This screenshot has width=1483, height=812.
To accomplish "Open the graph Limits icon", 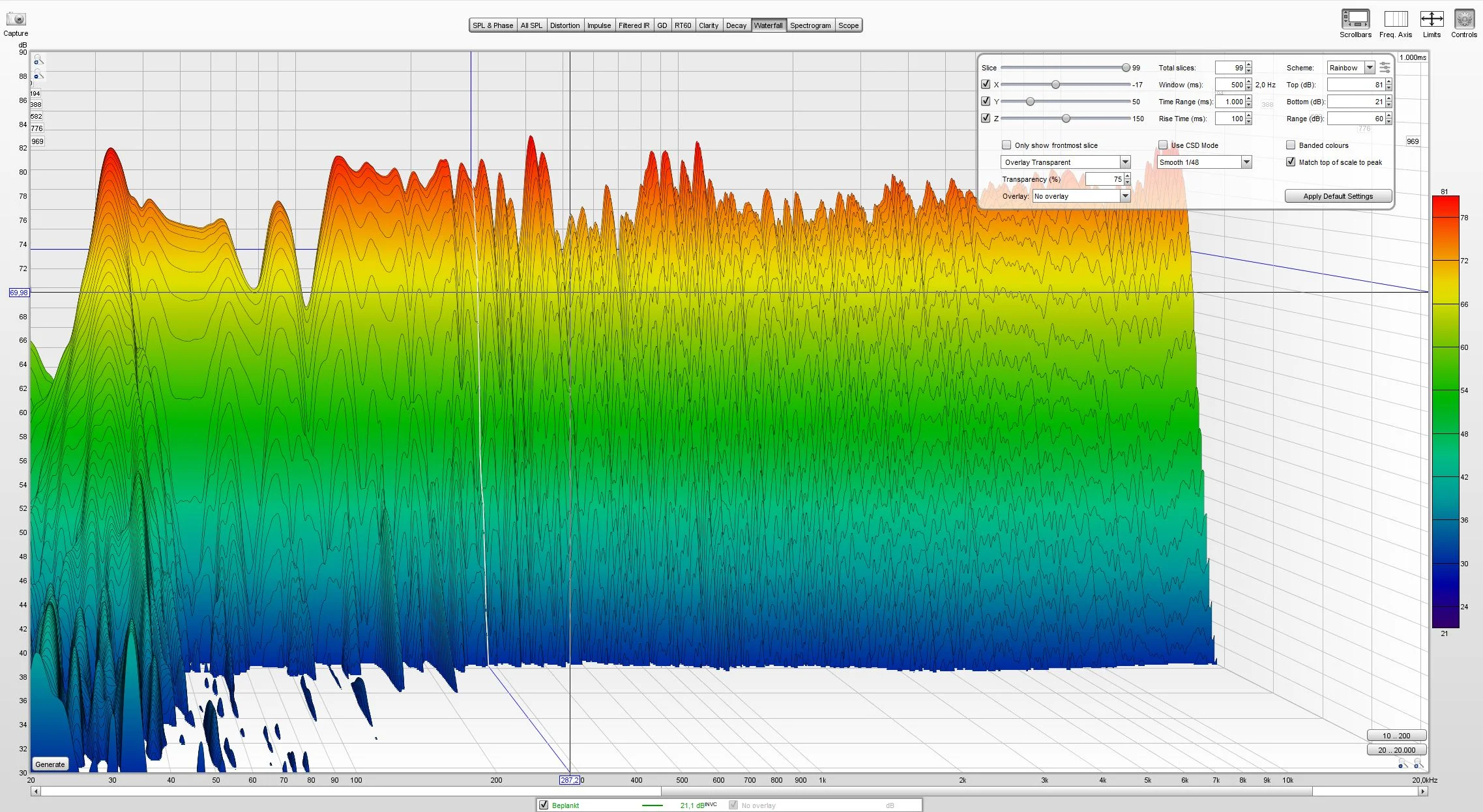I will [x=1432, y=19].
